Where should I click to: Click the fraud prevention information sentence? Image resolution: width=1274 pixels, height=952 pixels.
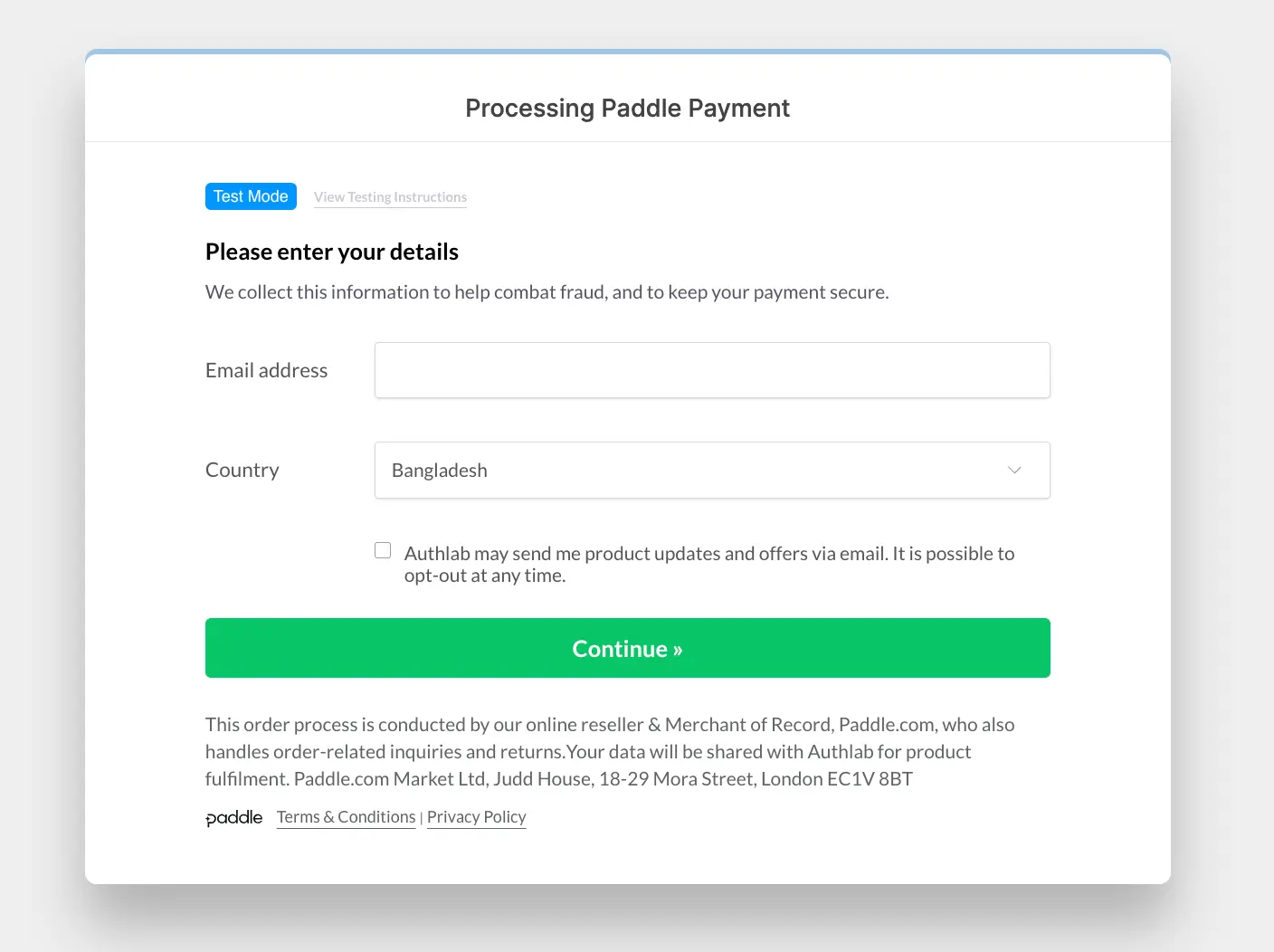click(547, 292)
